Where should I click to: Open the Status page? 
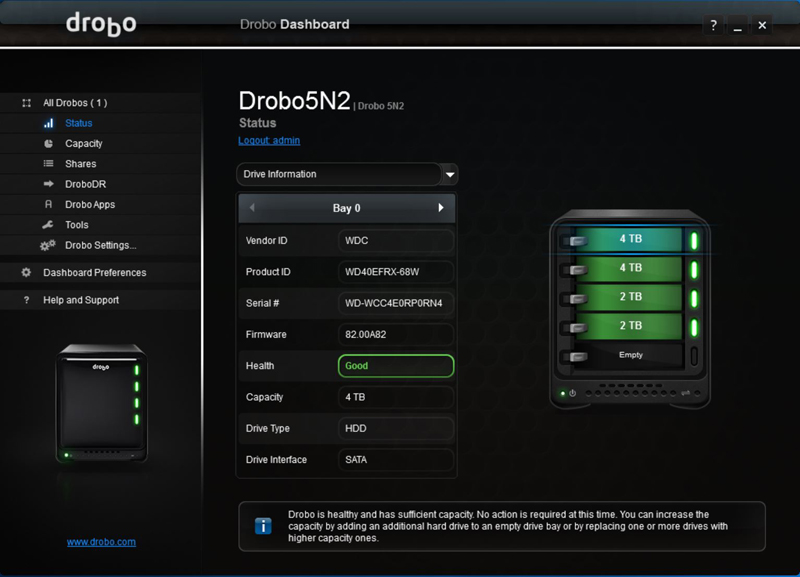(79, 123)
